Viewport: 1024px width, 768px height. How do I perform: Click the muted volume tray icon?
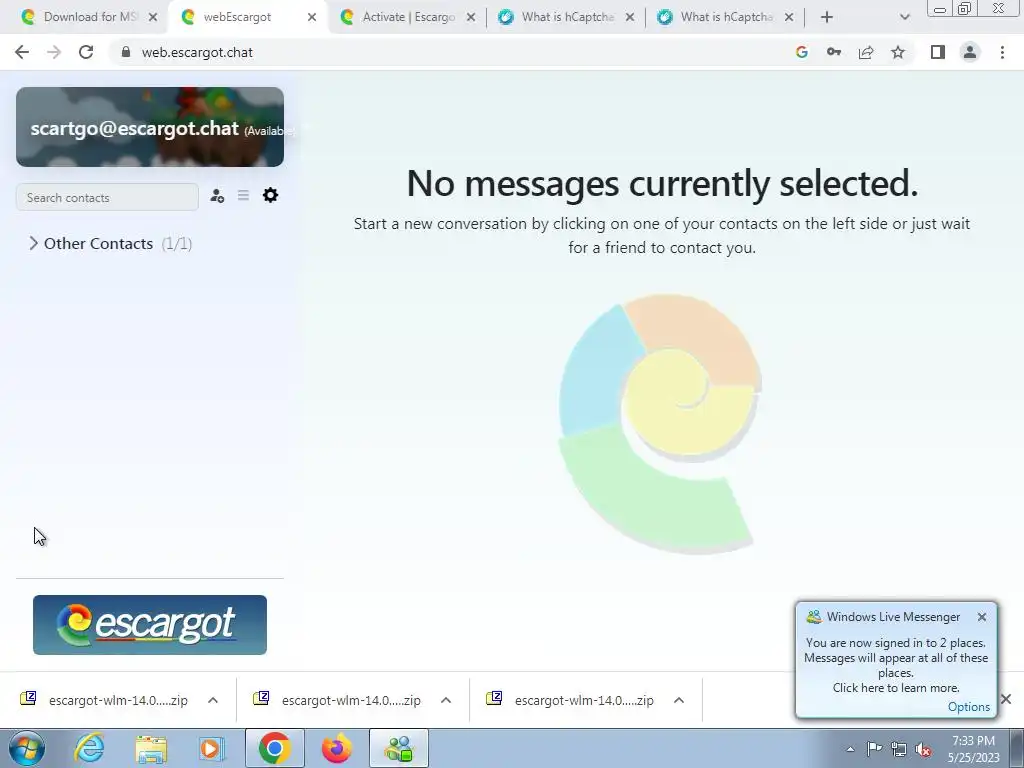click(923, 750)
